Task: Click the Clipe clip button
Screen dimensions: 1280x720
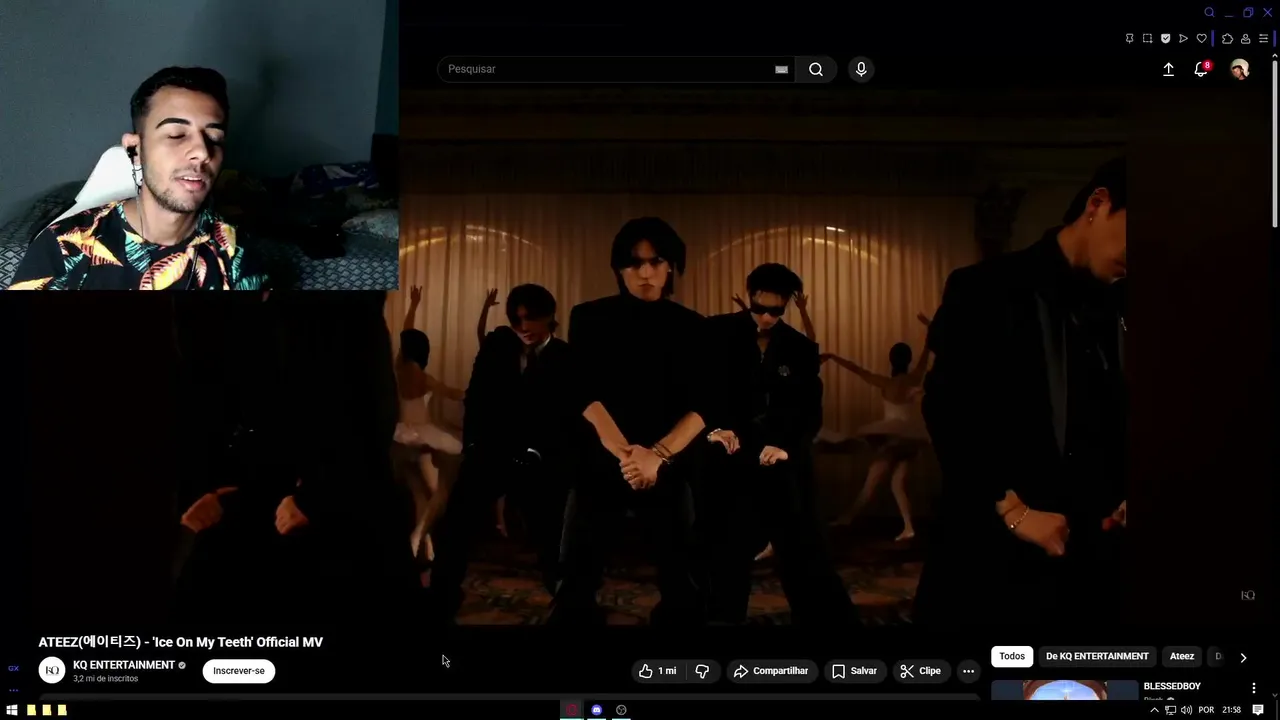Action: (x=920, y=671)
